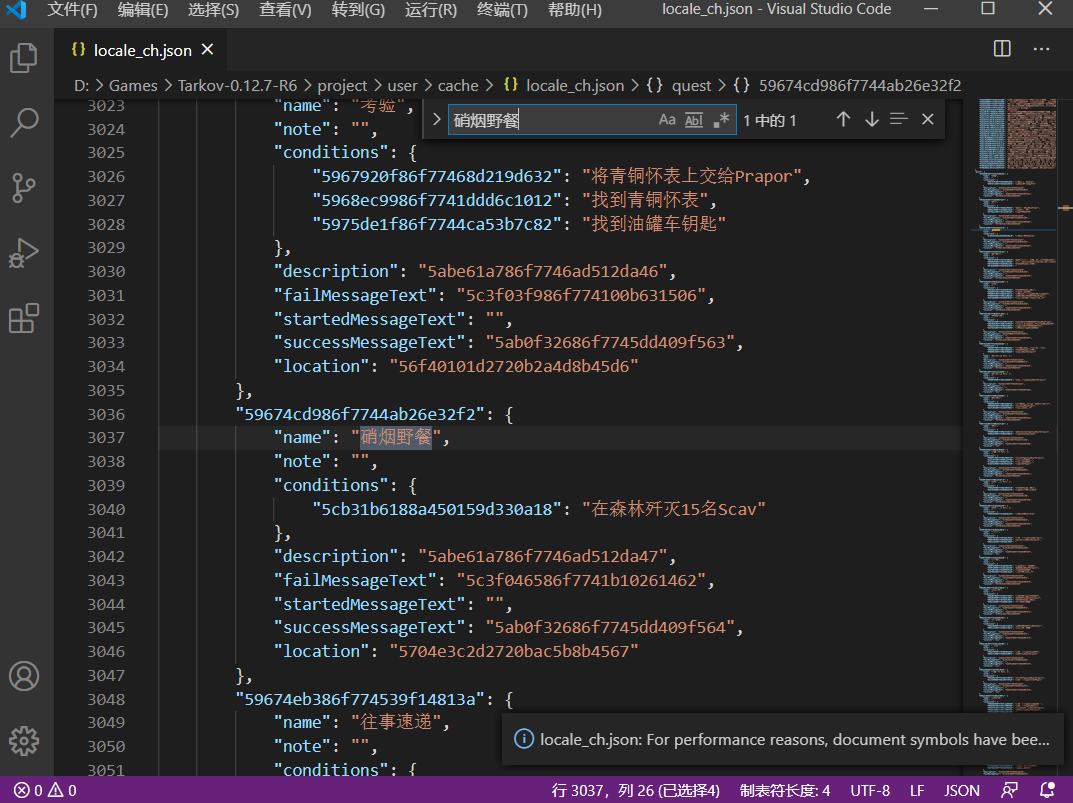Click the 1 中的 1 match counter
This screenshot has height=803, width=1073.
click(x=770, y=121)
